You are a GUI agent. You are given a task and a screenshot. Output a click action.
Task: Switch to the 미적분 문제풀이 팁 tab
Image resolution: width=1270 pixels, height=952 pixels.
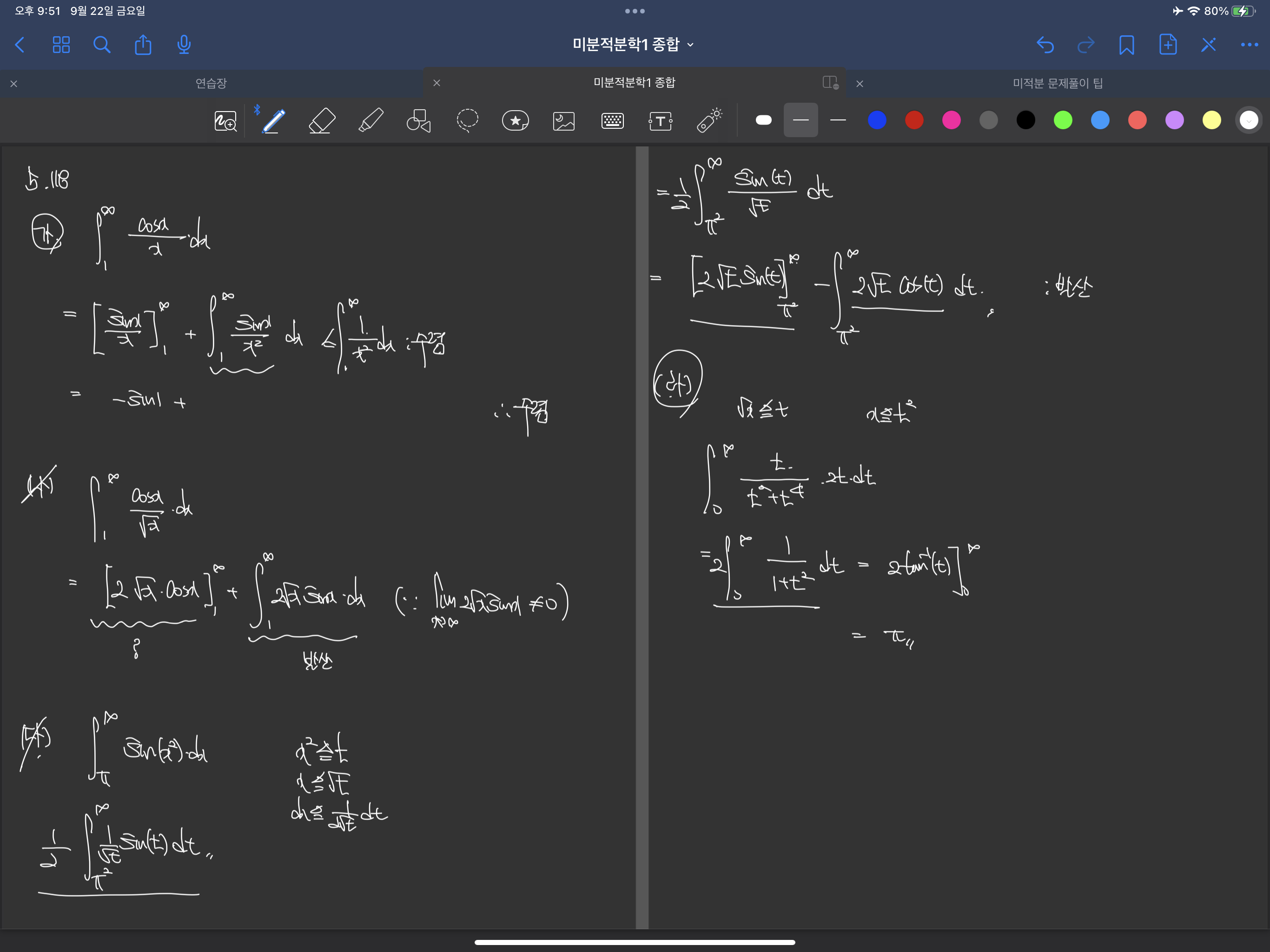coord(1057,83)
